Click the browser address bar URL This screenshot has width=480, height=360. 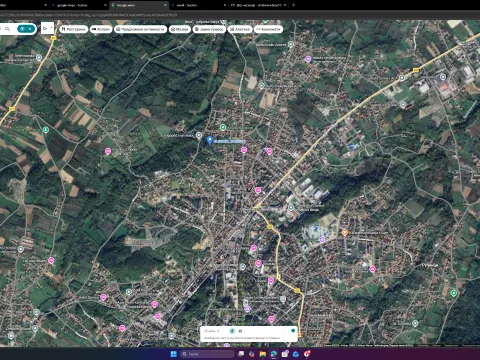(x=88, y=15)
